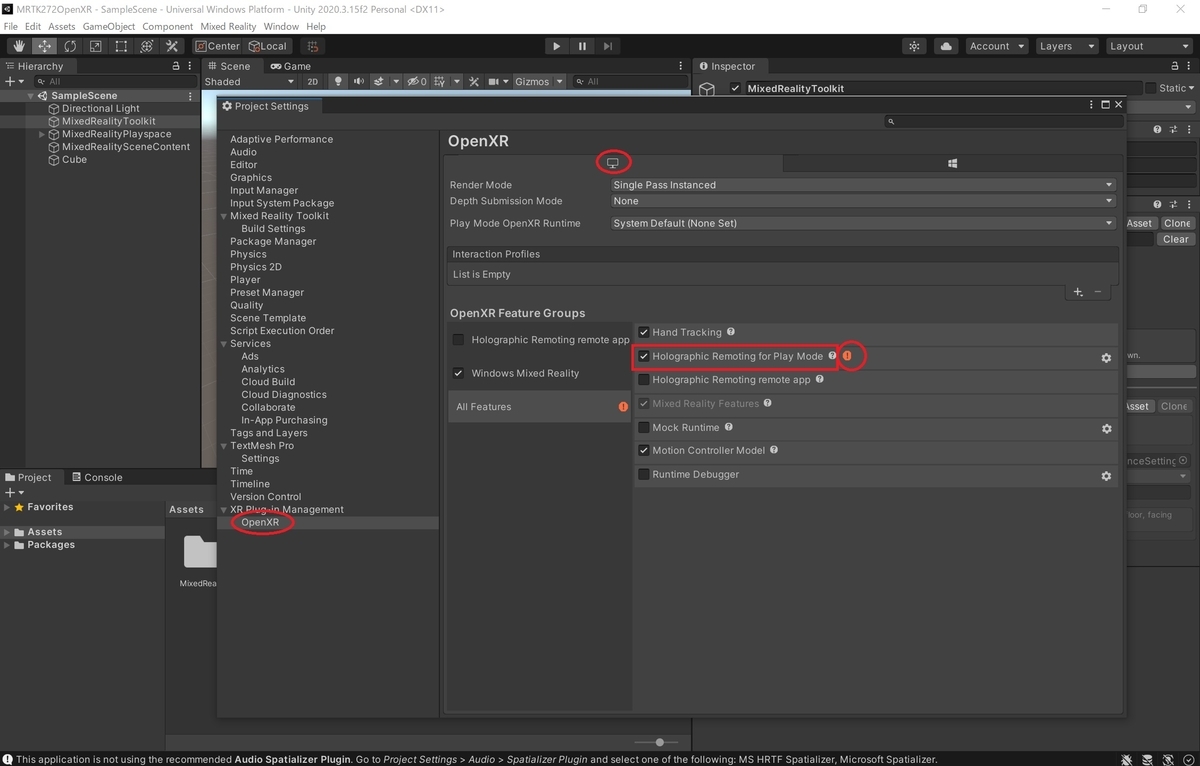Viewport: 1200px width, 766px height.
Task: Click the PC standalone platform tab icon
Action: click(613, 163)
